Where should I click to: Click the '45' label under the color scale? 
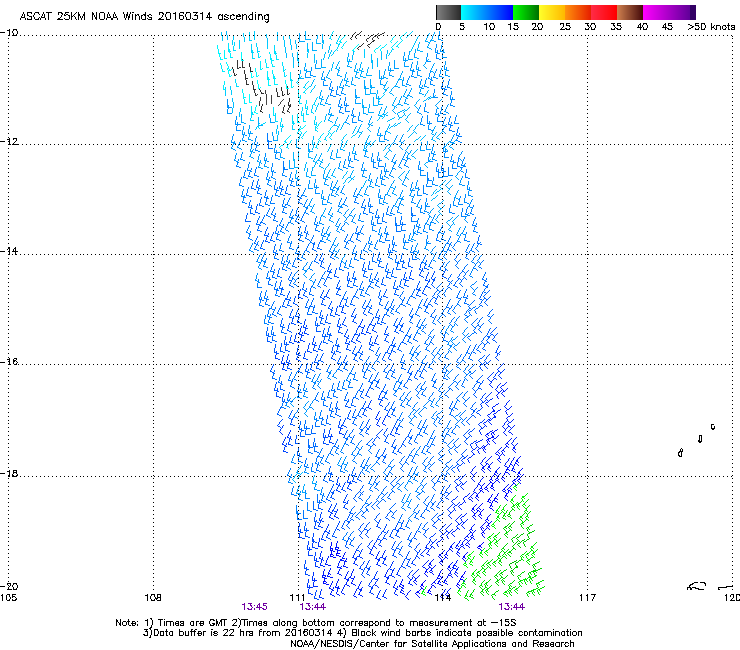667,27
